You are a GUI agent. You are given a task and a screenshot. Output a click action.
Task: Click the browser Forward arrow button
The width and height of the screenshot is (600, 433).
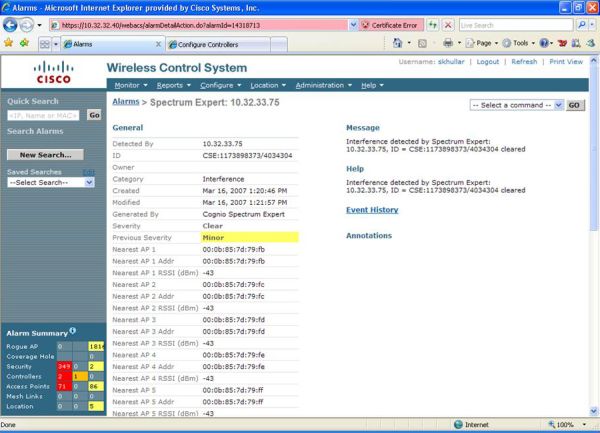[27, 25]
